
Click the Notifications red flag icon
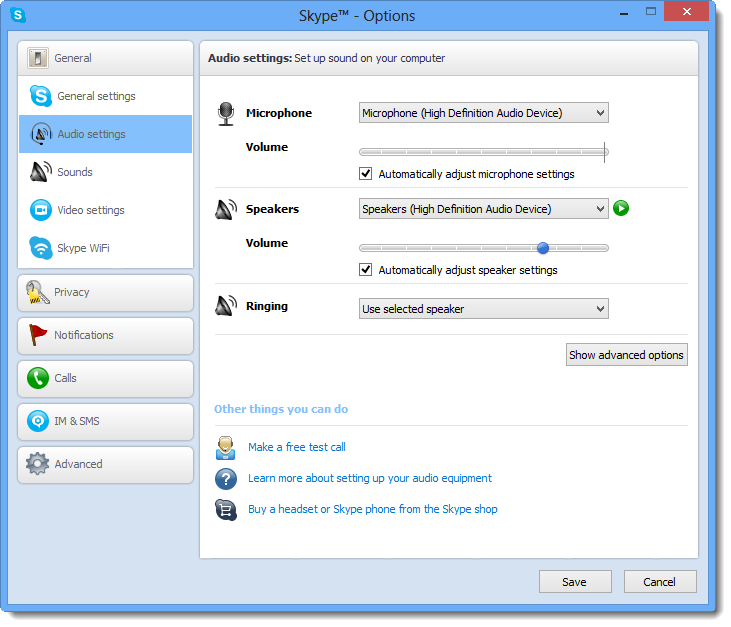(x=37, y=335)
